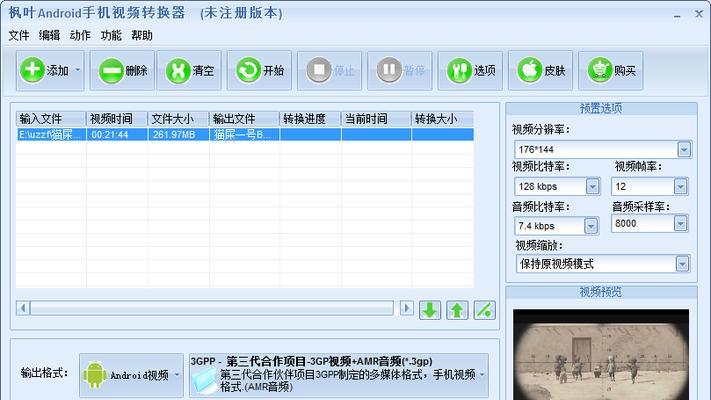711x400 pixels.
Task: Select the file row E:\uzzf\猫屎...
Action: [x=245, y=135]
